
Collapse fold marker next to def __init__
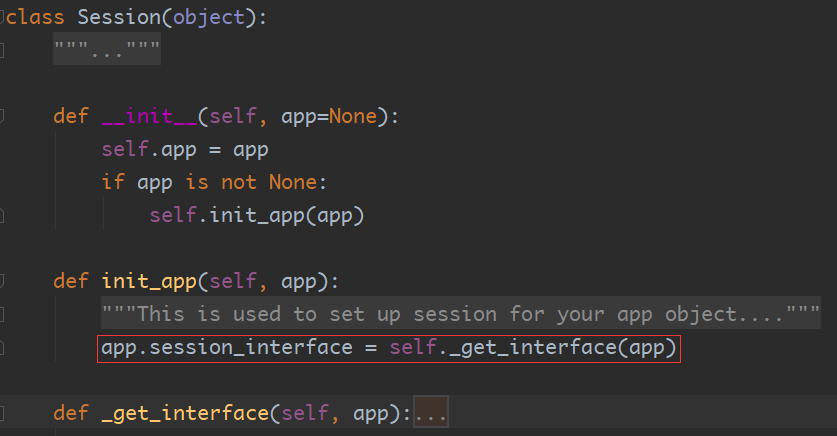[x=2, y=116]
